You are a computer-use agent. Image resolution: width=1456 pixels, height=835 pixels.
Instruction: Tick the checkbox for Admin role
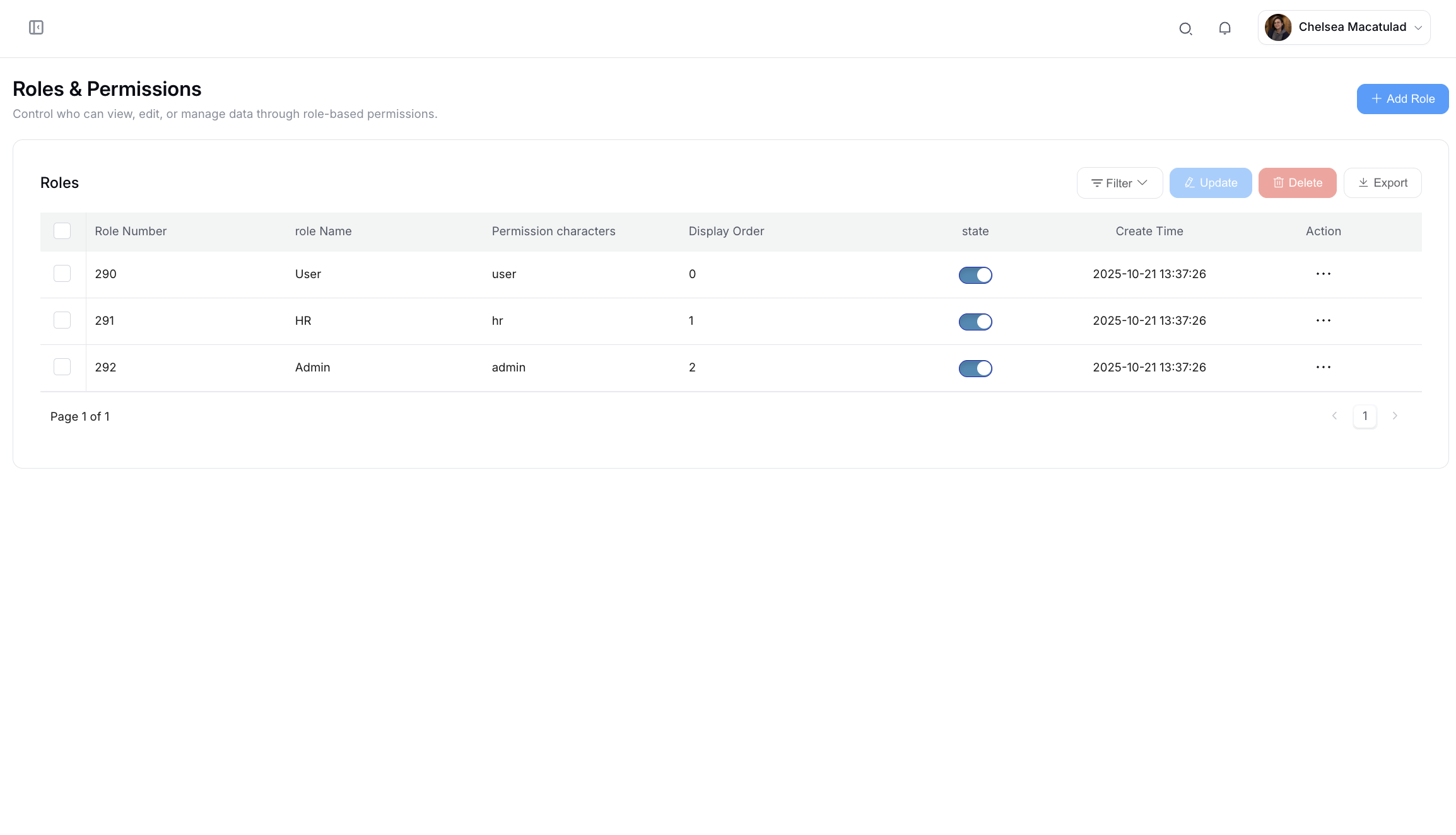pos(62,367)
